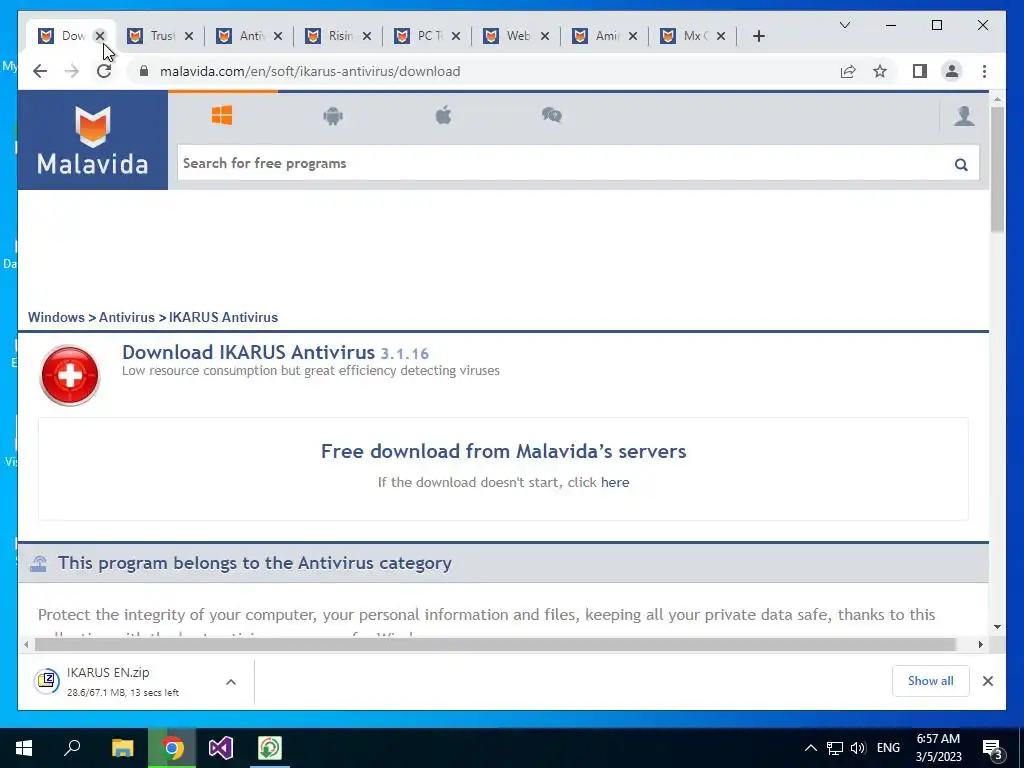The image size is (1024, 768).
Task: Close the Risin tab
Action: pyautogui.click(x=367, y=36)
